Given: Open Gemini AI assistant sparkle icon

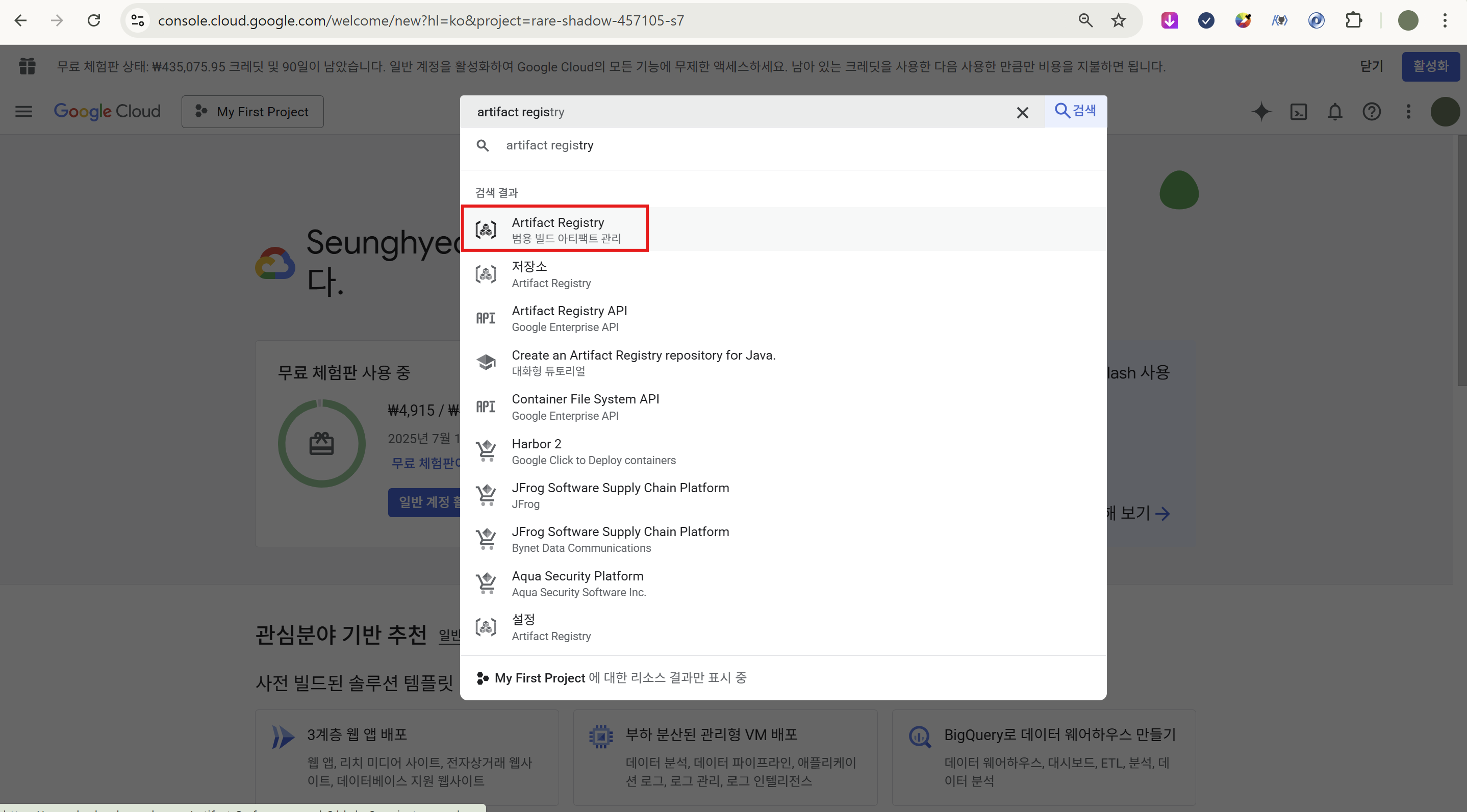Looking at the screenshot, I should [1261, 112].
